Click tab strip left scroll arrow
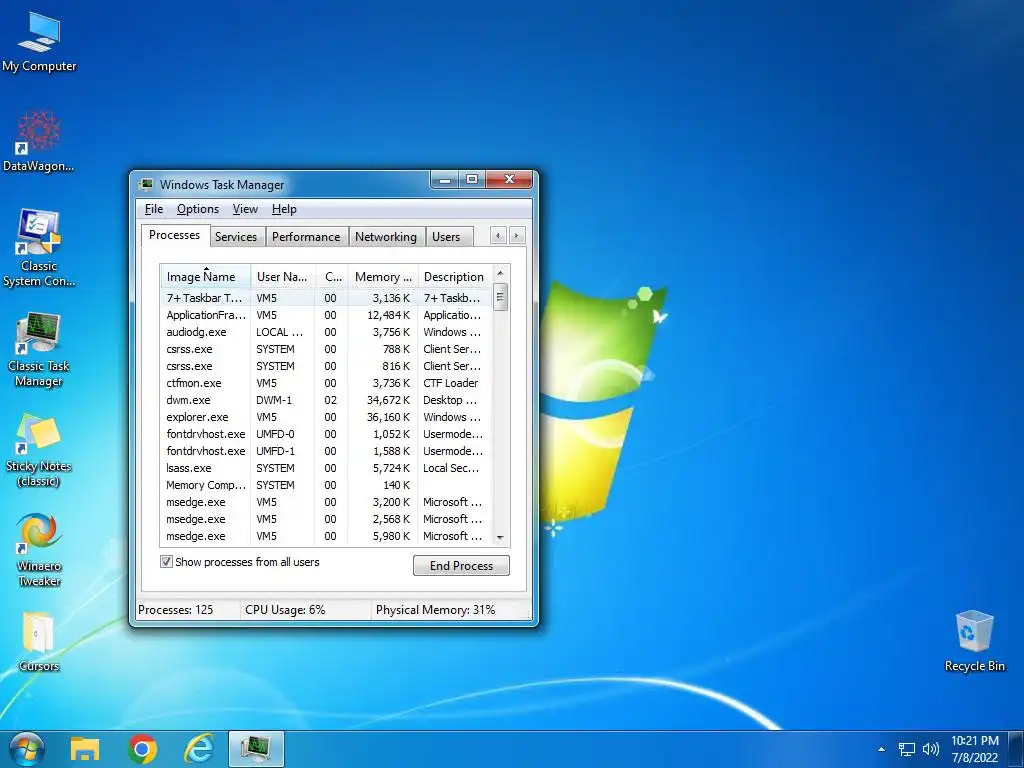This screenshot has height=768, width=1024. click(498, 236)
